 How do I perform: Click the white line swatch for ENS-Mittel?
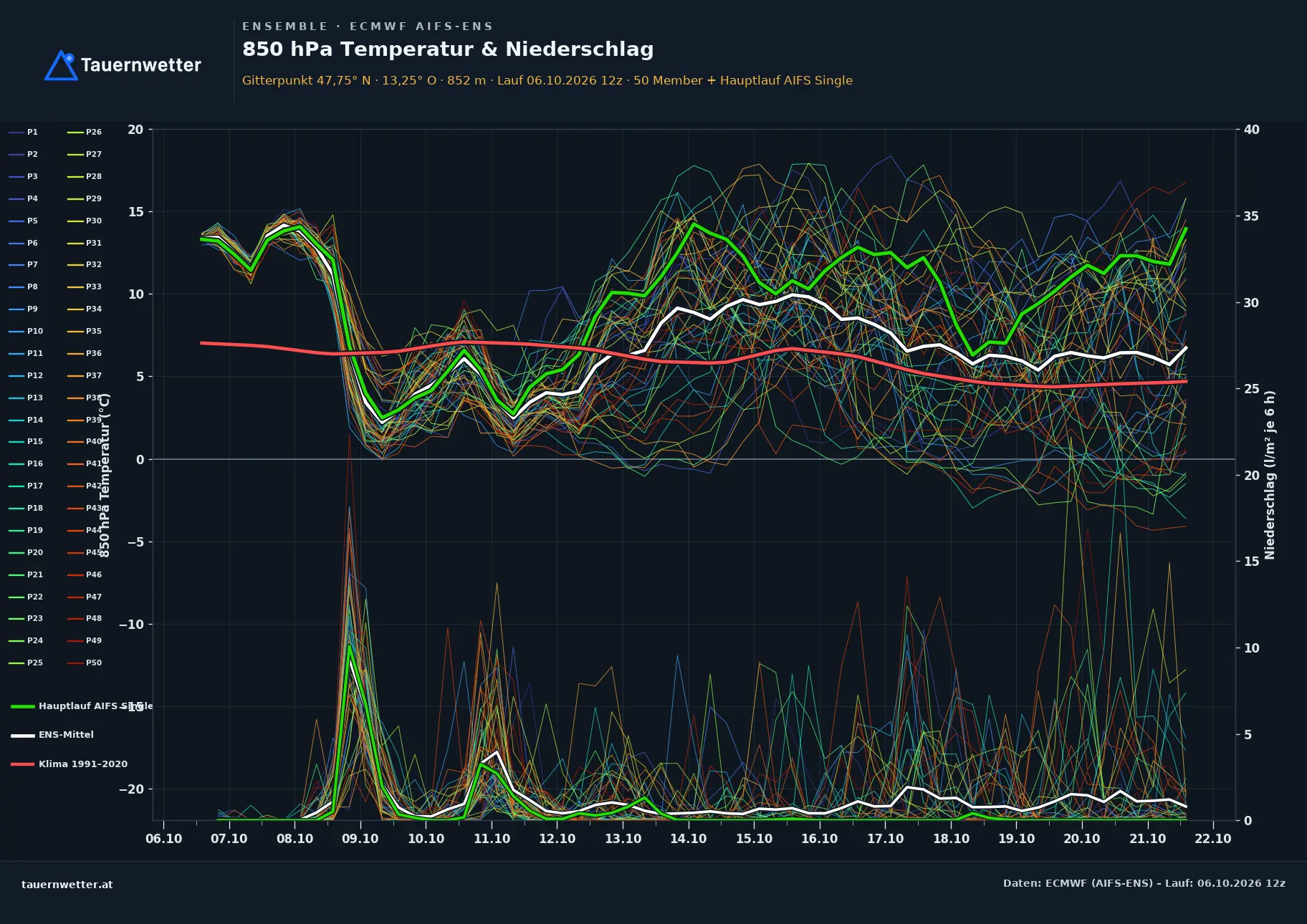[x=22, y=736]
